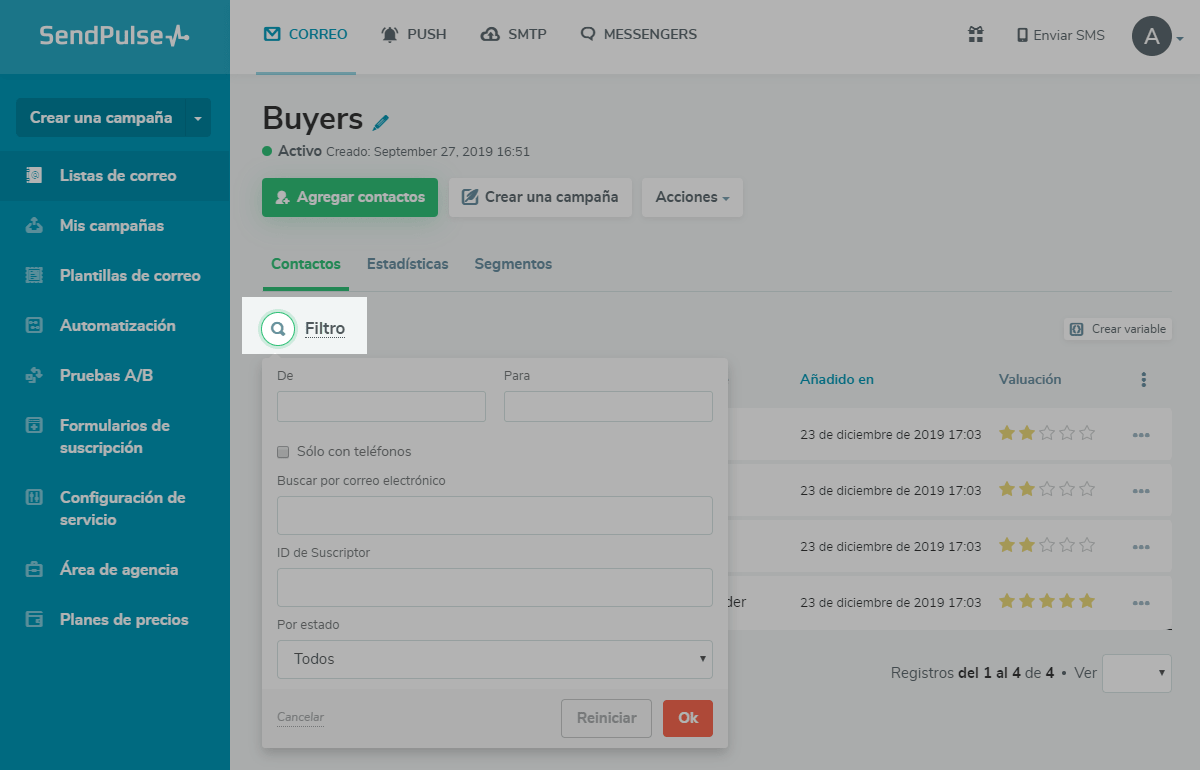Viewport: 1200px width, 770px height.
Task: Click the Área de agencia briefcase icon
Action: pos(34,569)
